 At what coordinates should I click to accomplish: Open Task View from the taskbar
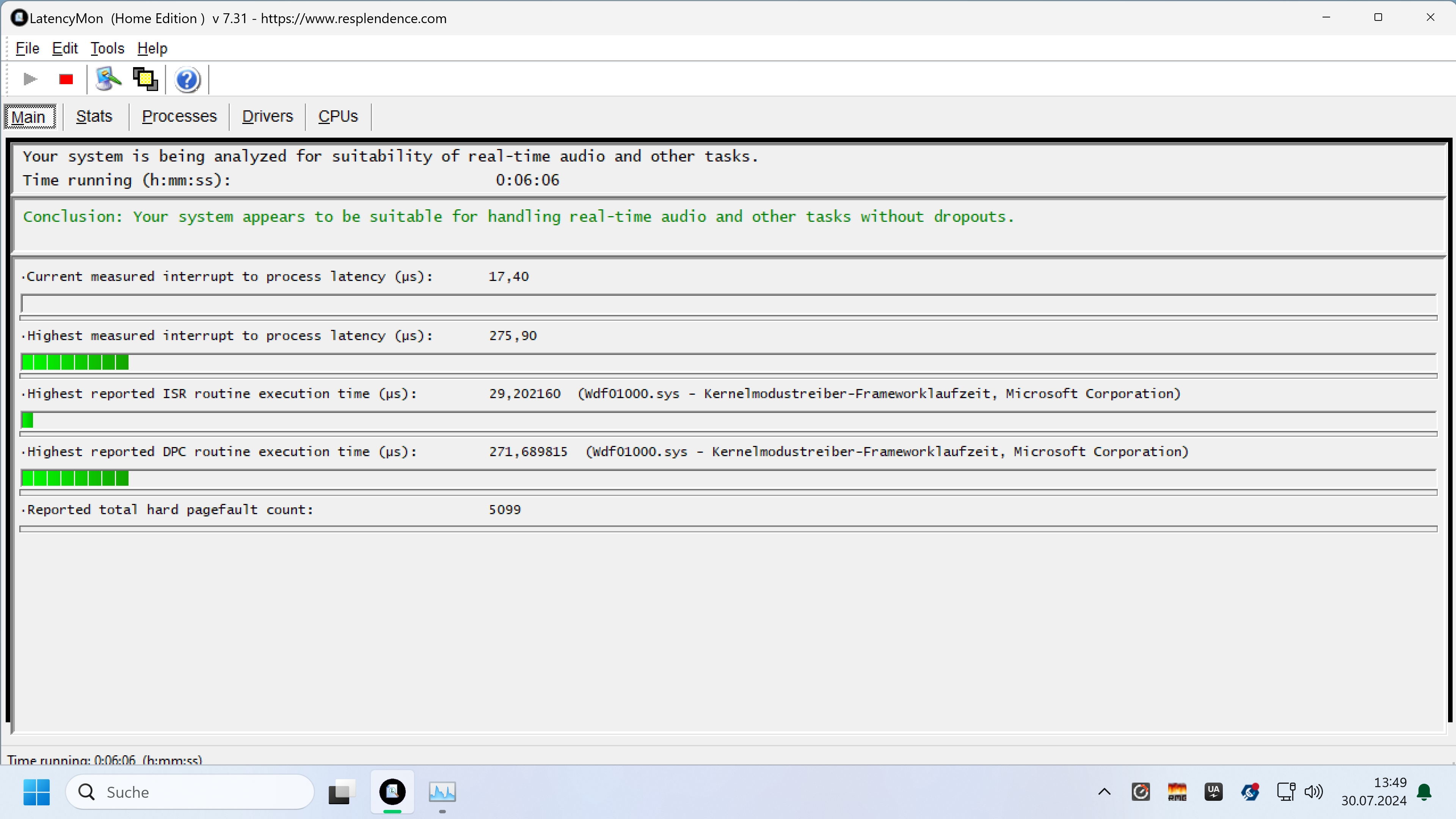click(342, 792)
